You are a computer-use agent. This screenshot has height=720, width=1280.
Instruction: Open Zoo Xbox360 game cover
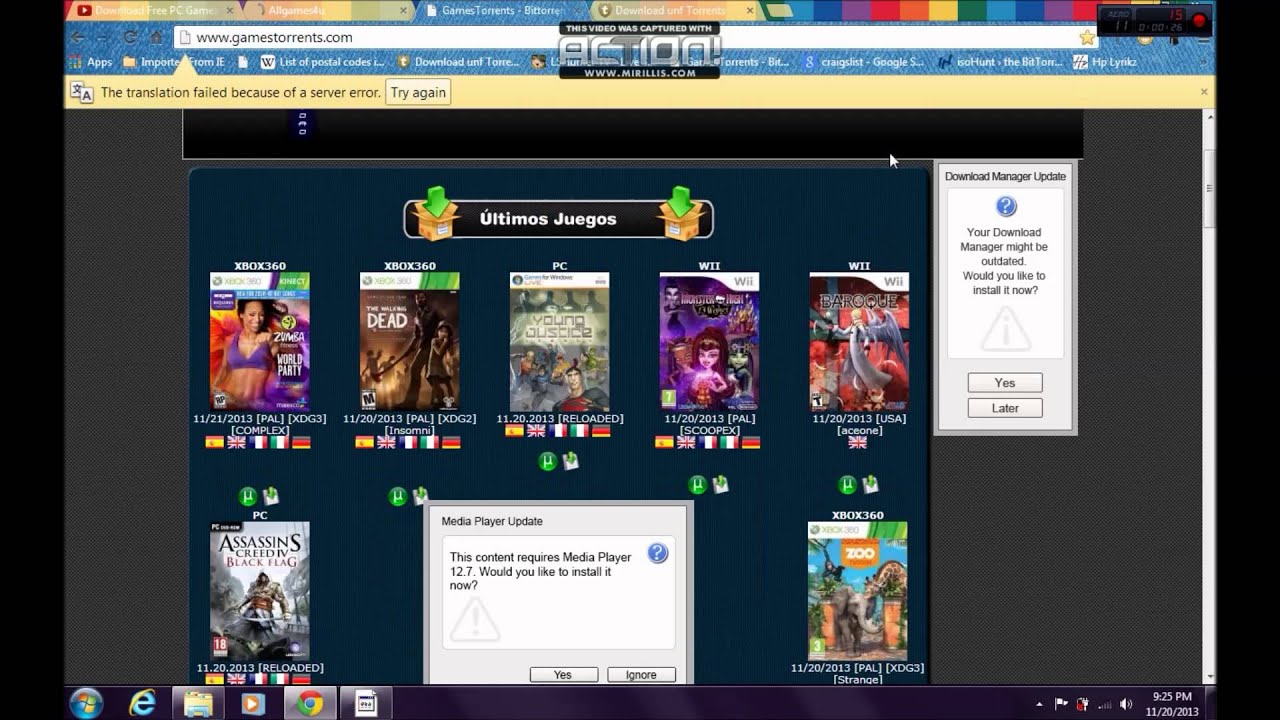[857, 590]
